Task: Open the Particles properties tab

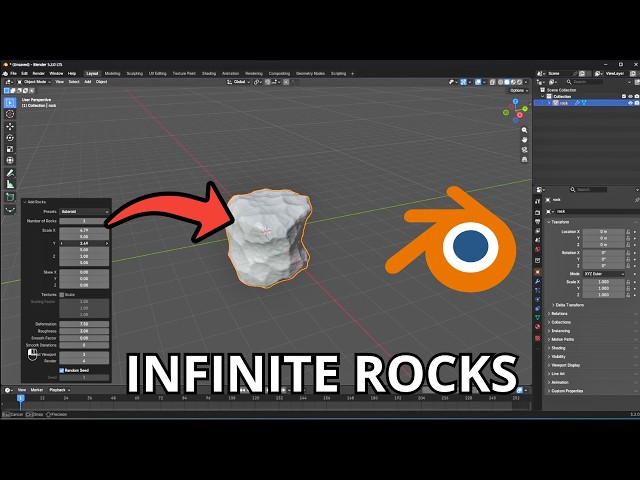Action: [x=538, y=290]
